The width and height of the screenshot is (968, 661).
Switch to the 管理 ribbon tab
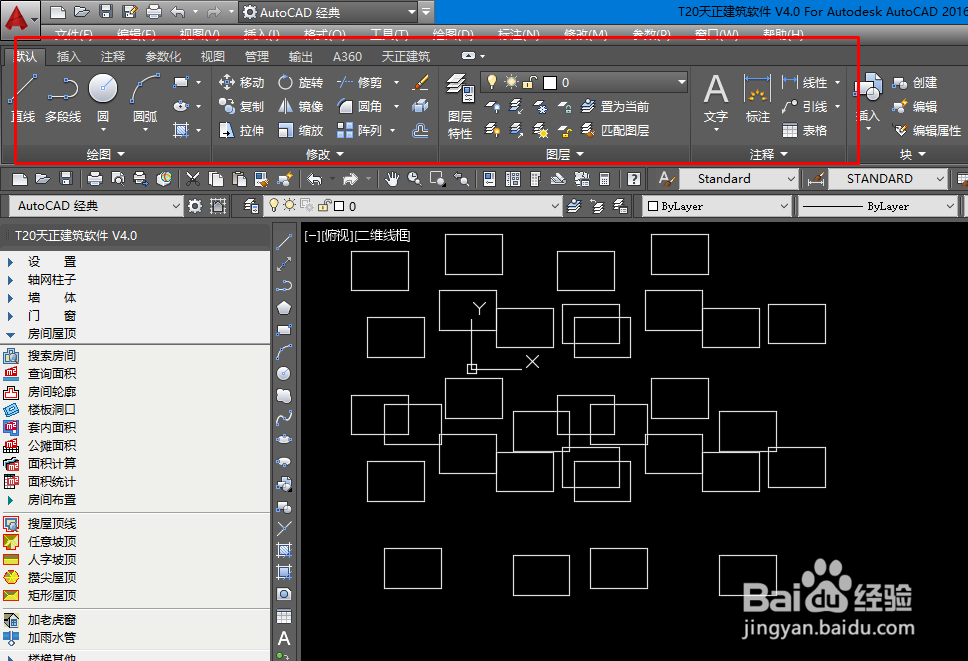point(257,57)
